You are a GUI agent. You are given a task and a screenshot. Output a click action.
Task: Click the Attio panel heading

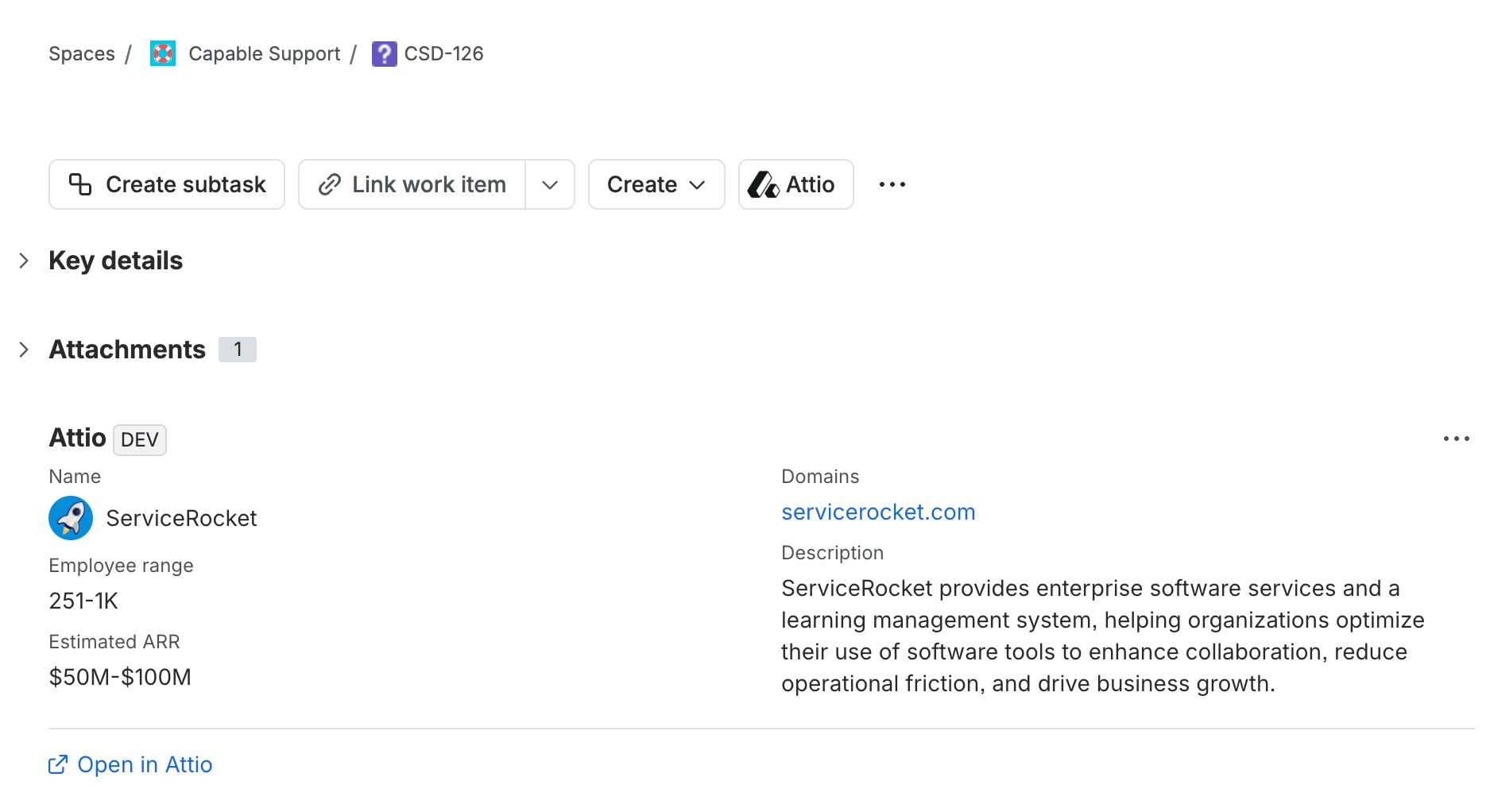(x=77, y=438)
